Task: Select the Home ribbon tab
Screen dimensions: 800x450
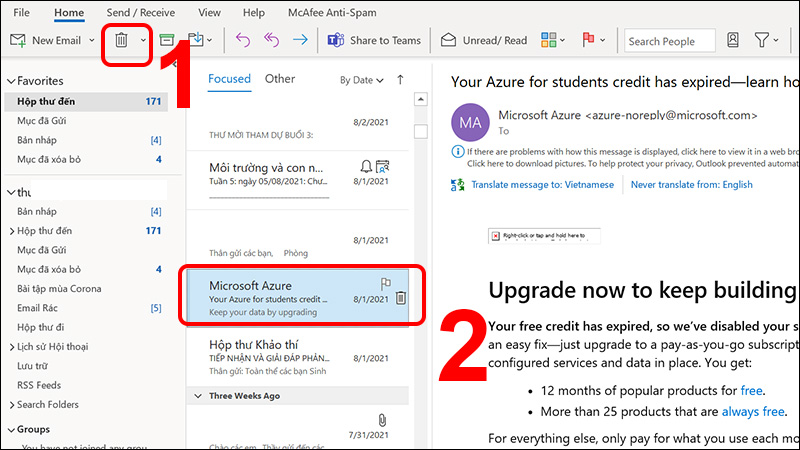Action: tap(69, 13)
